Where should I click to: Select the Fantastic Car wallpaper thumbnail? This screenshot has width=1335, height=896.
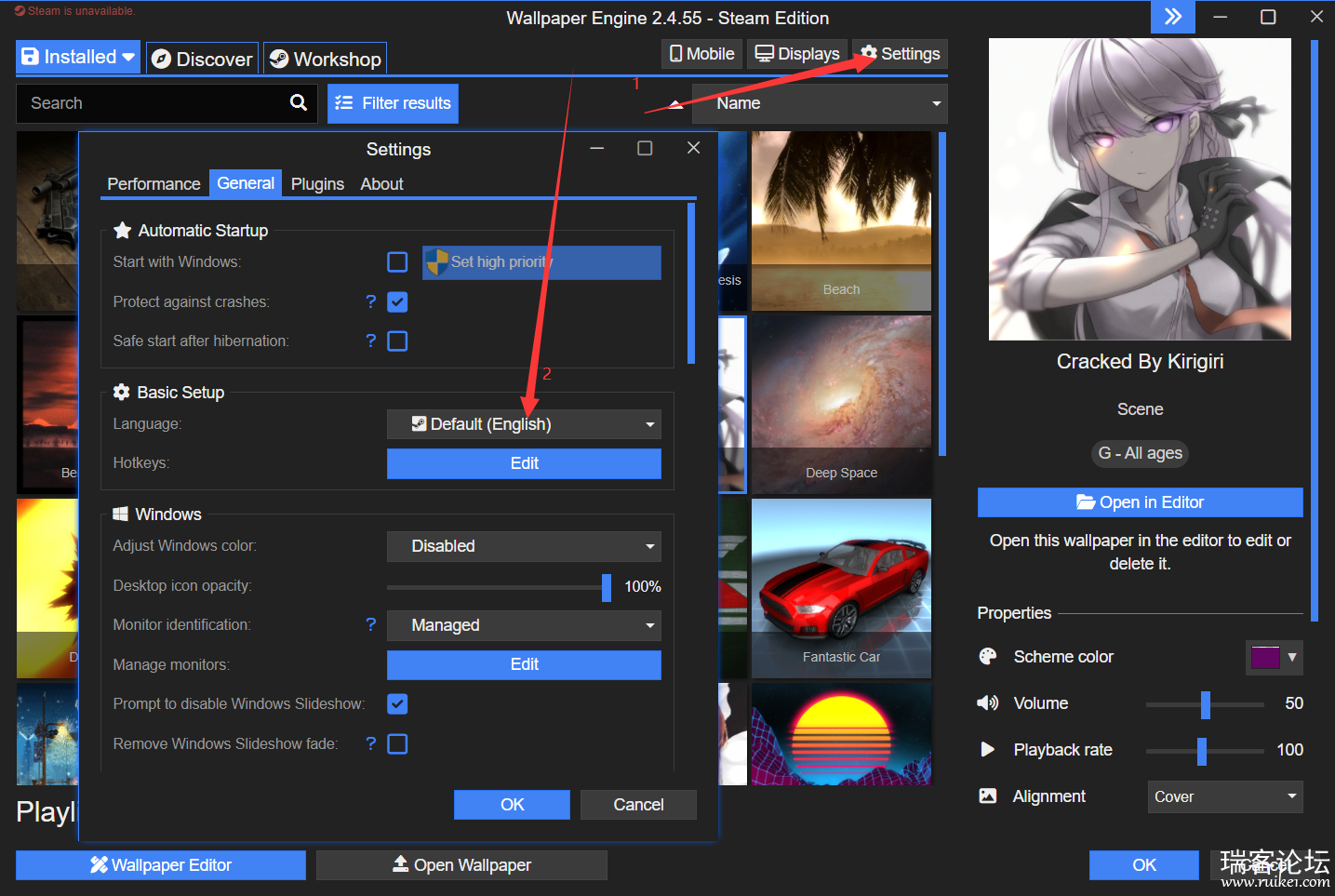841,588
